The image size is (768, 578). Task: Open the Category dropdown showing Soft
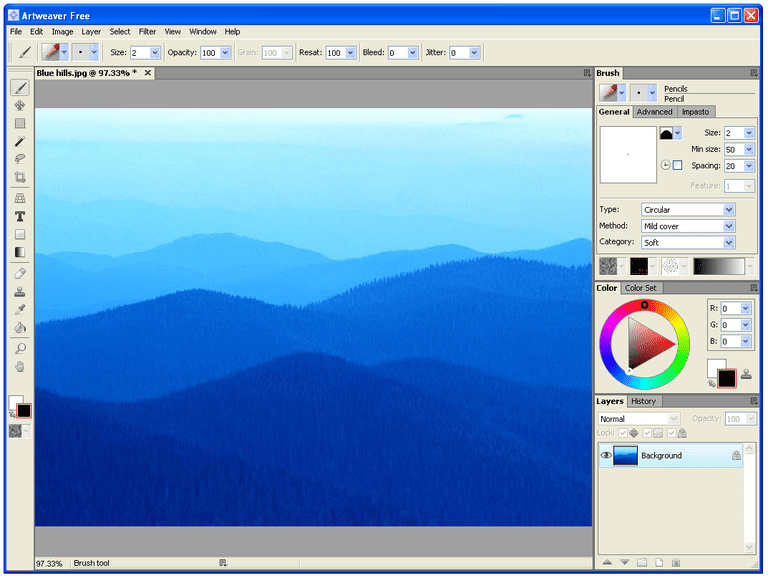coord(688,242)
